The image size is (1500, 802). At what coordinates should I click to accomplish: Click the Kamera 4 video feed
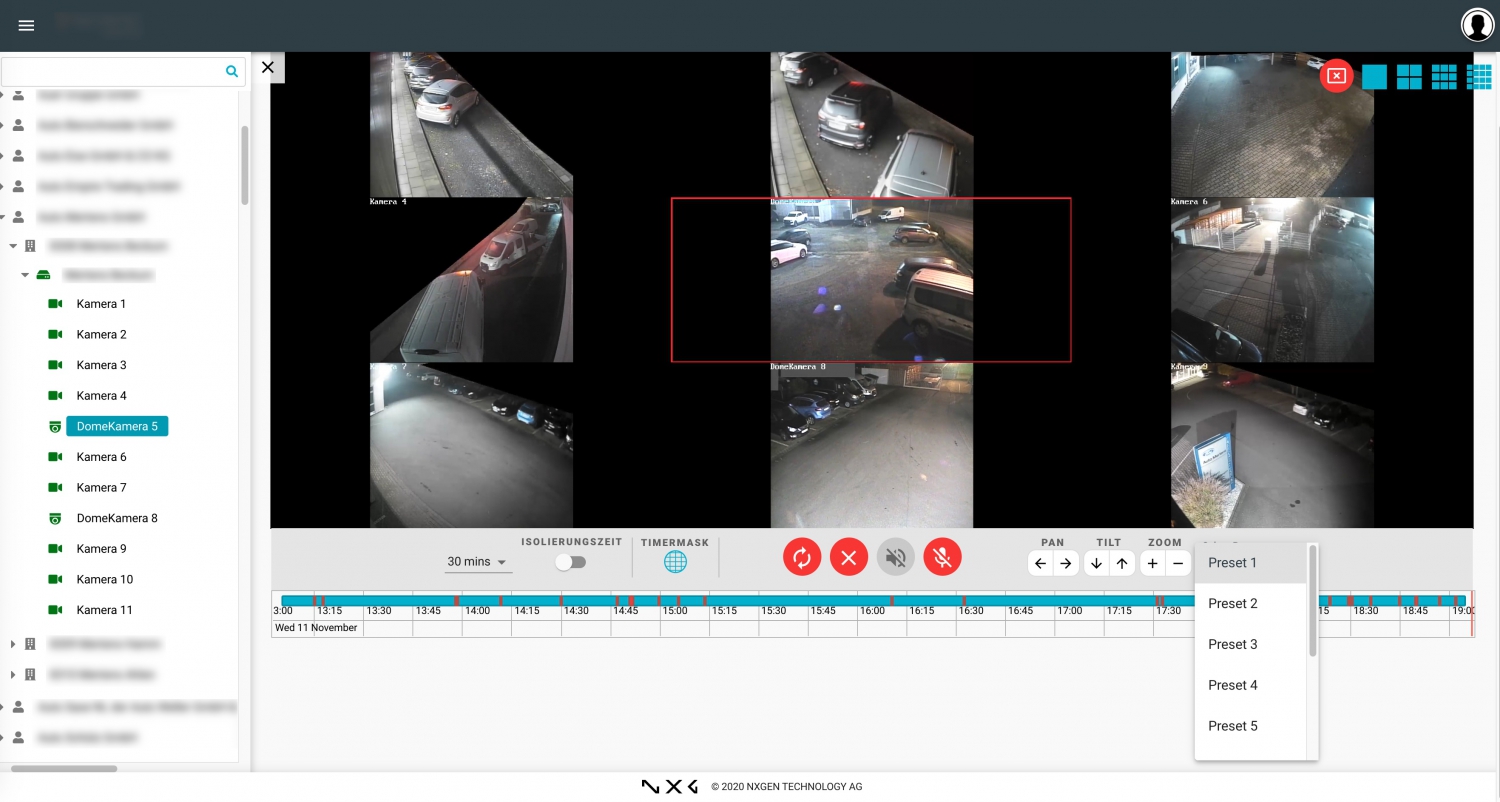point(471,280)
